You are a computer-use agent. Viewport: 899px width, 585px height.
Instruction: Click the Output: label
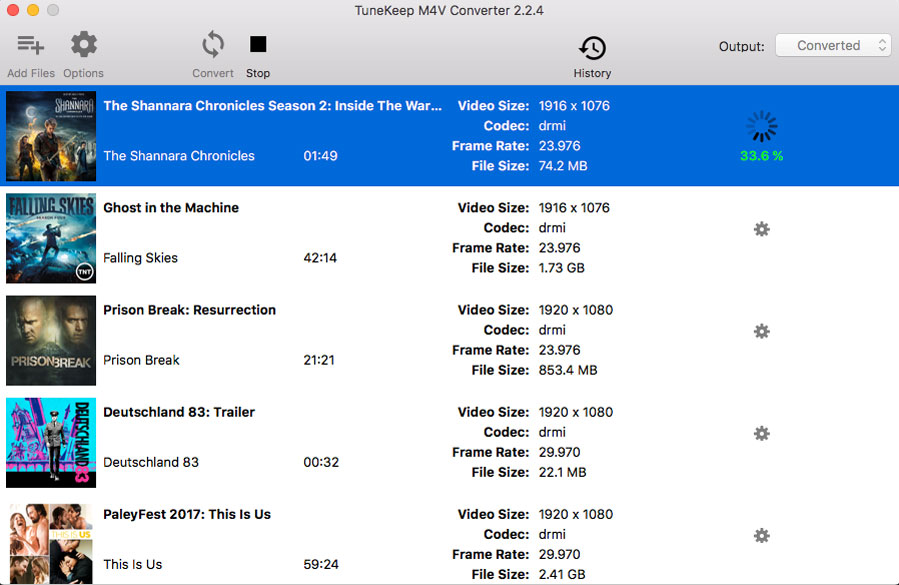[x=741, y=46]
